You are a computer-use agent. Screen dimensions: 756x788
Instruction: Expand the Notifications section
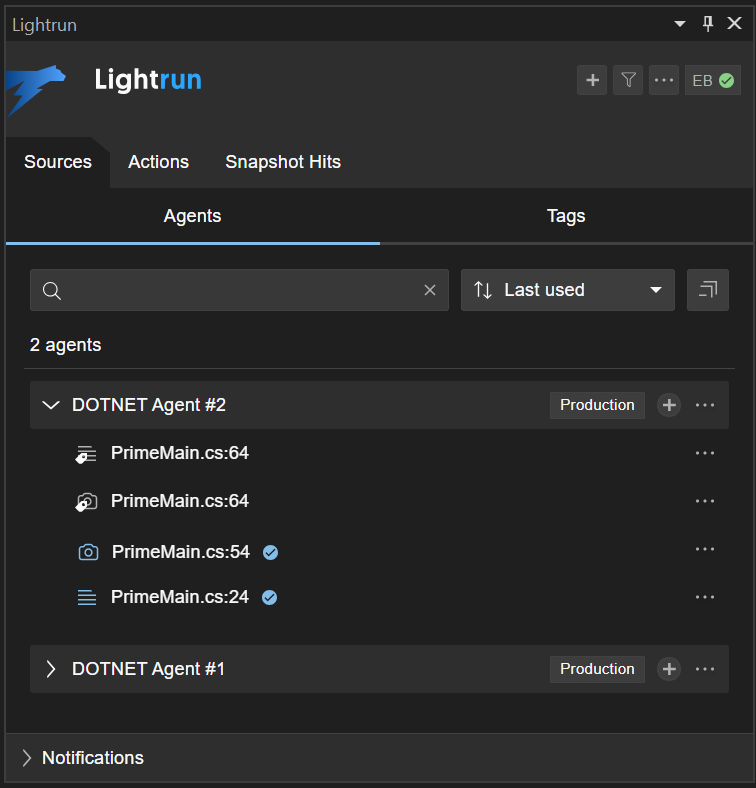[x=27, y=758]
